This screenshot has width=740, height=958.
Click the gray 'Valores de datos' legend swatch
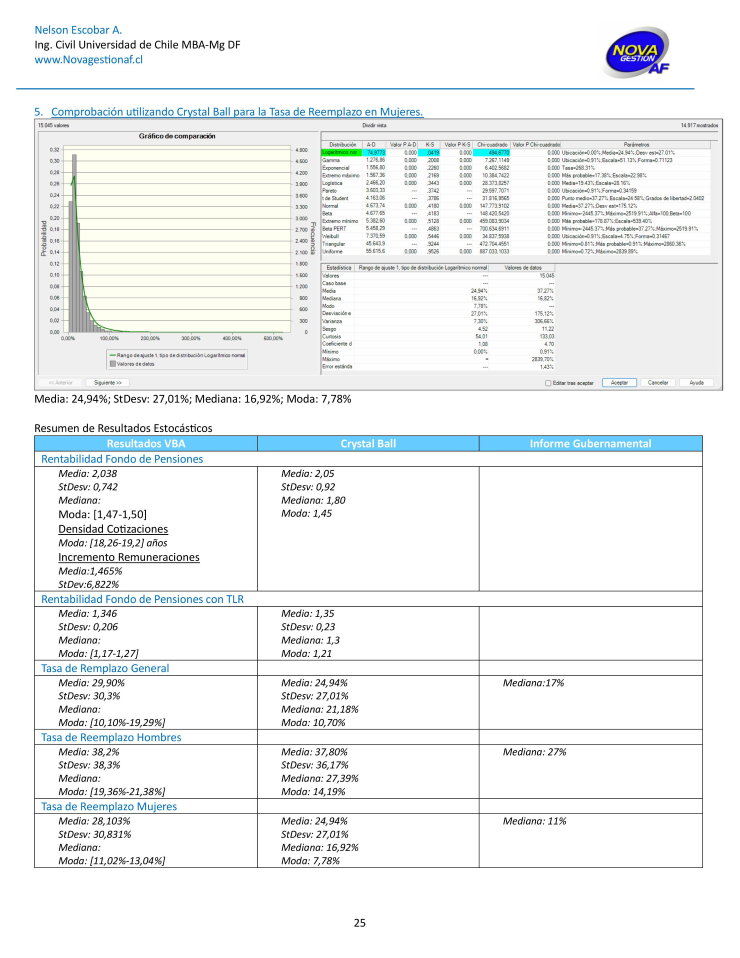click(100, 364)
